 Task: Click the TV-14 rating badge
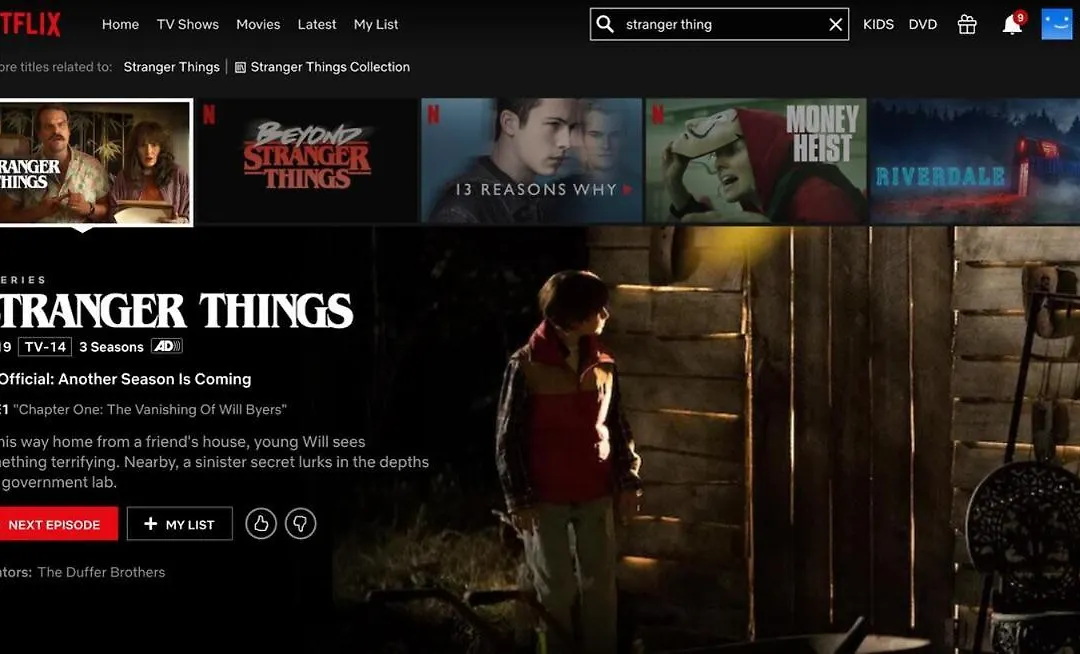tap(45, 346)
